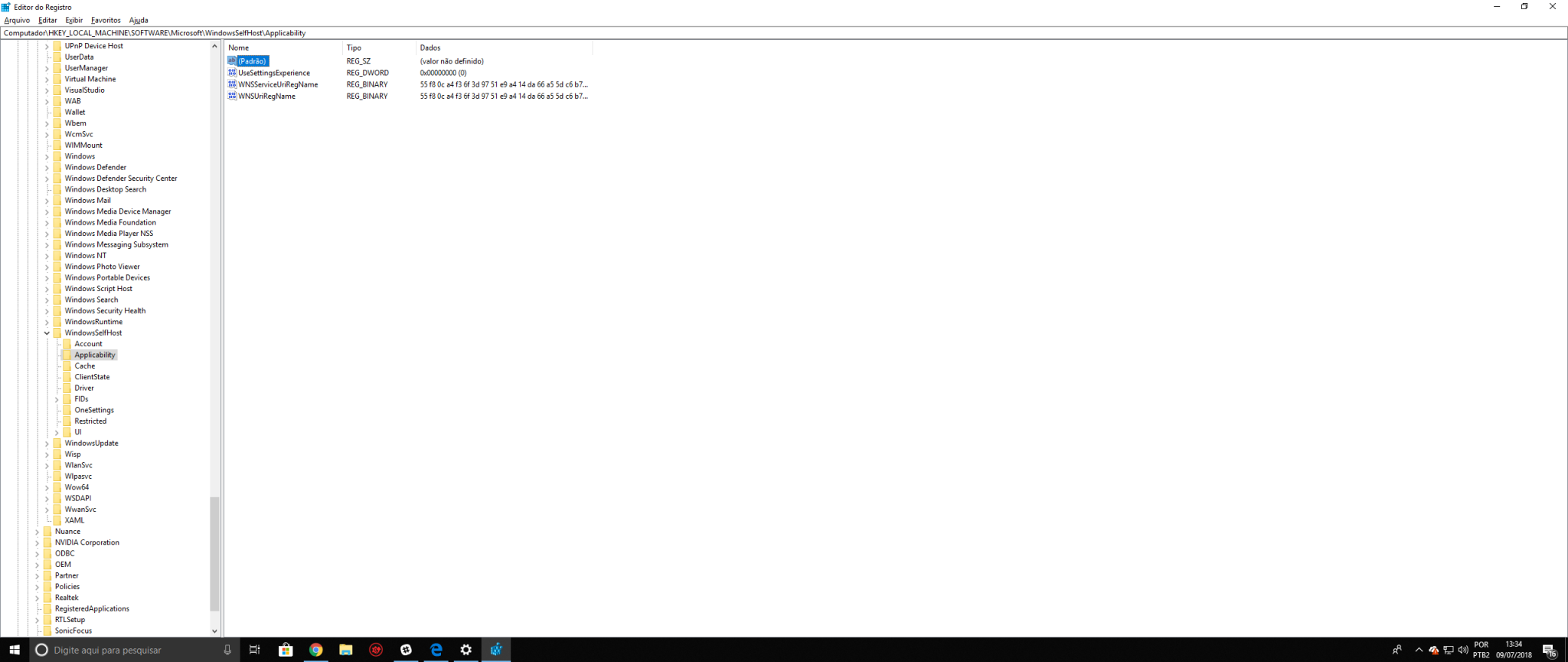Select the Cache folder icon
The width and height of the screenshot is (1568, 662).
(x=67, y=366)
